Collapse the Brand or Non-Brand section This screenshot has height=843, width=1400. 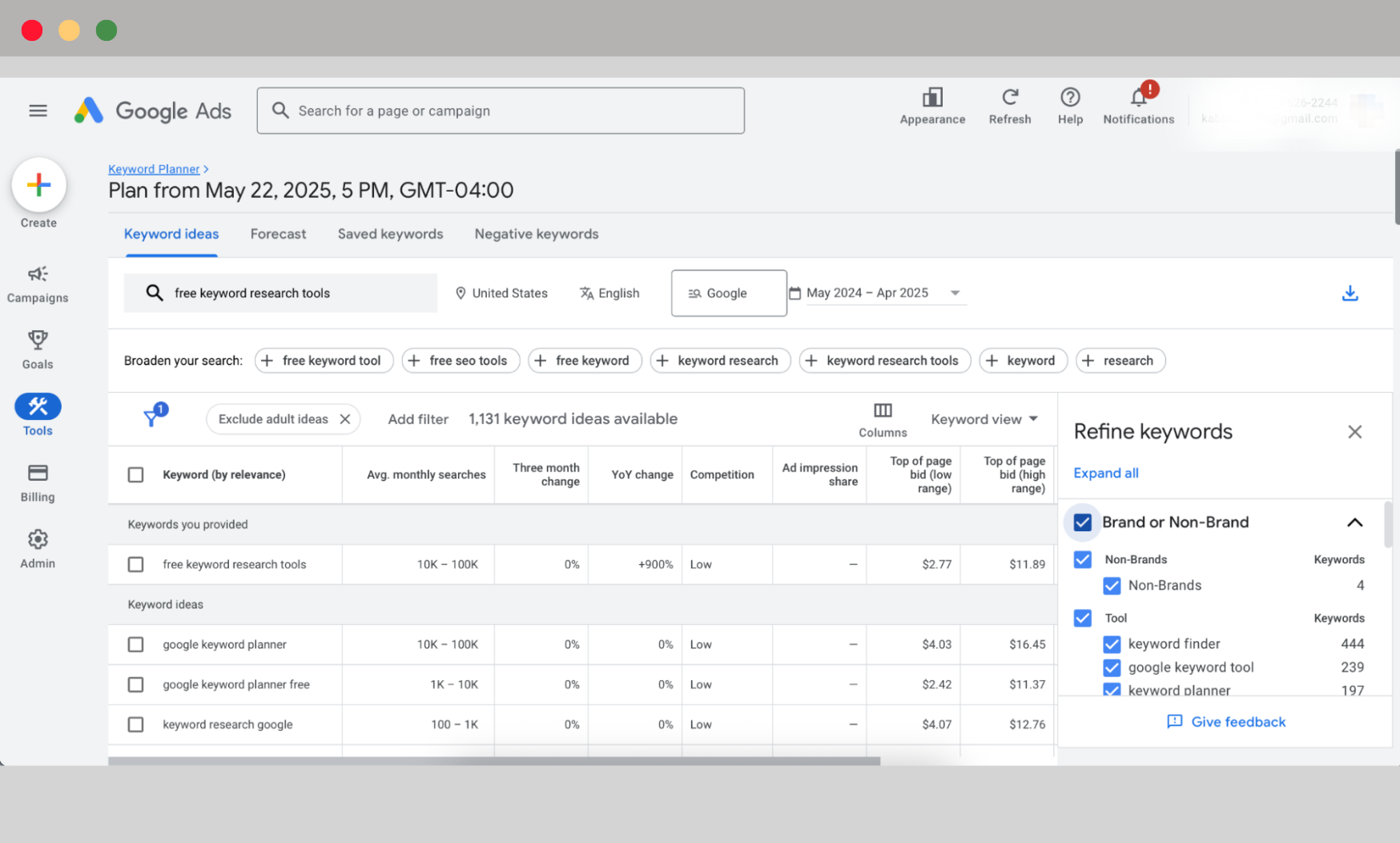(x=1355, y=522)
